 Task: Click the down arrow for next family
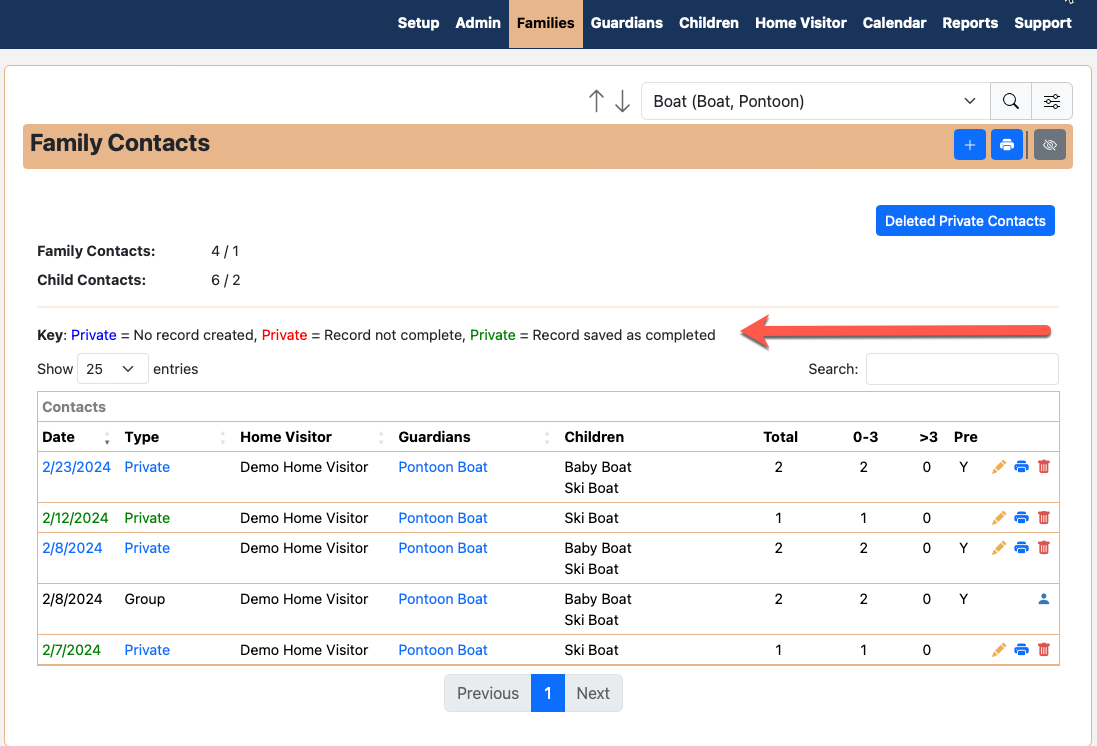(622, 101)
